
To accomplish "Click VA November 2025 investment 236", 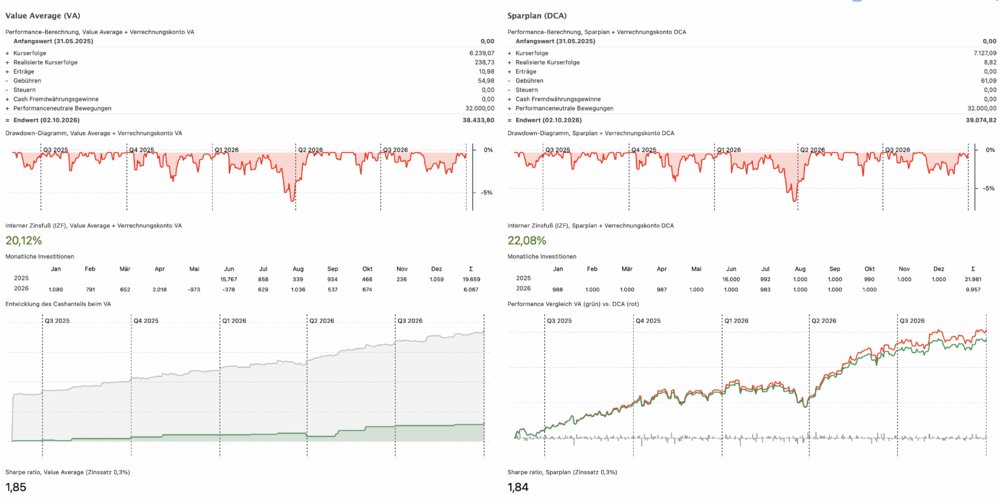I will 401,279.
